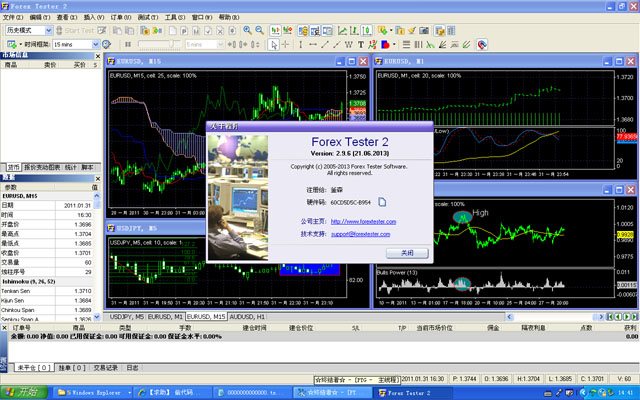Open the 交易记录 tab in terminal
This screenshot has width=640, height=400.
(x=105, y=368)
